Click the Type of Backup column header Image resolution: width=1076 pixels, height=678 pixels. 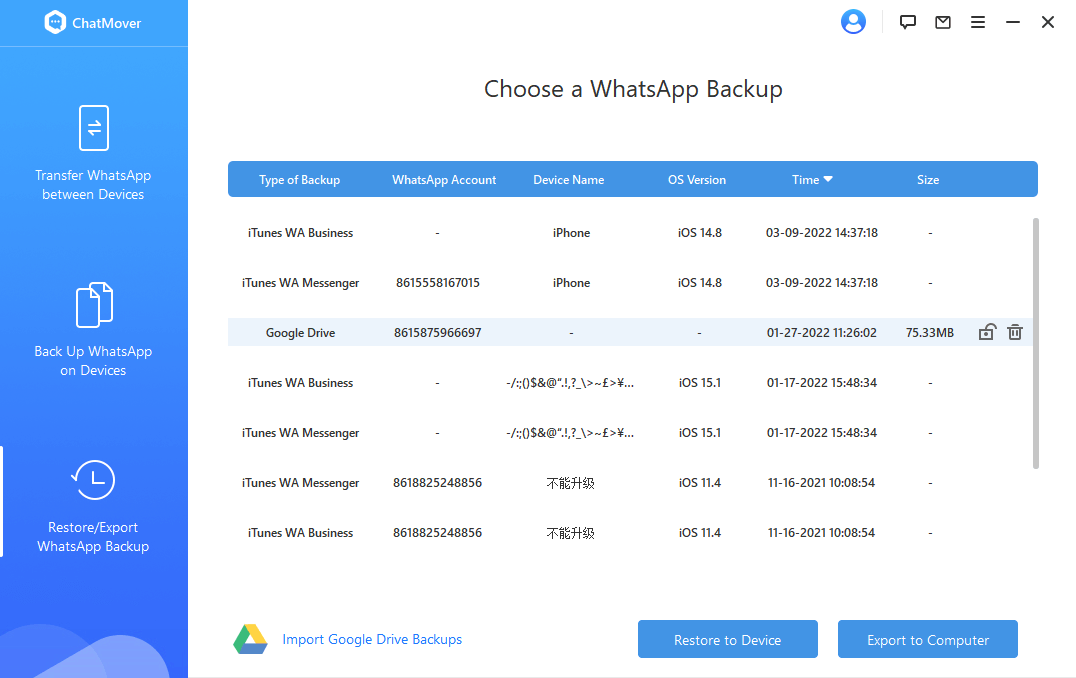tap(299, 180)
